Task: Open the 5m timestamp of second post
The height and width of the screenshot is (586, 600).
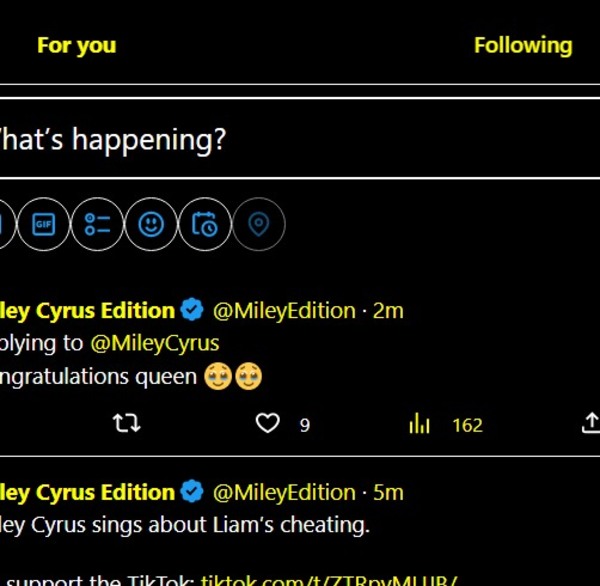Action: point(388,493)
